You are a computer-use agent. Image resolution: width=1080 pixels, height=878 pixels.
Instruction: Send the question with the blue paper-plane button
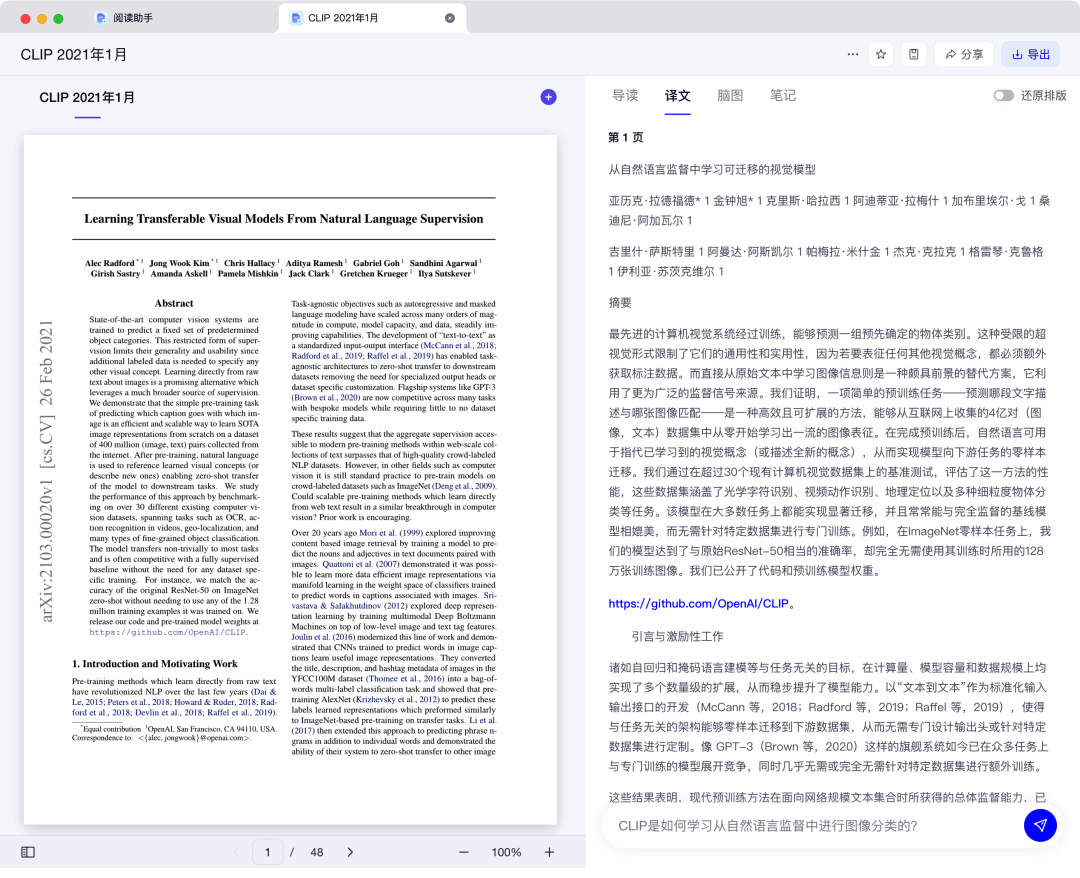tap(1040, 825)
